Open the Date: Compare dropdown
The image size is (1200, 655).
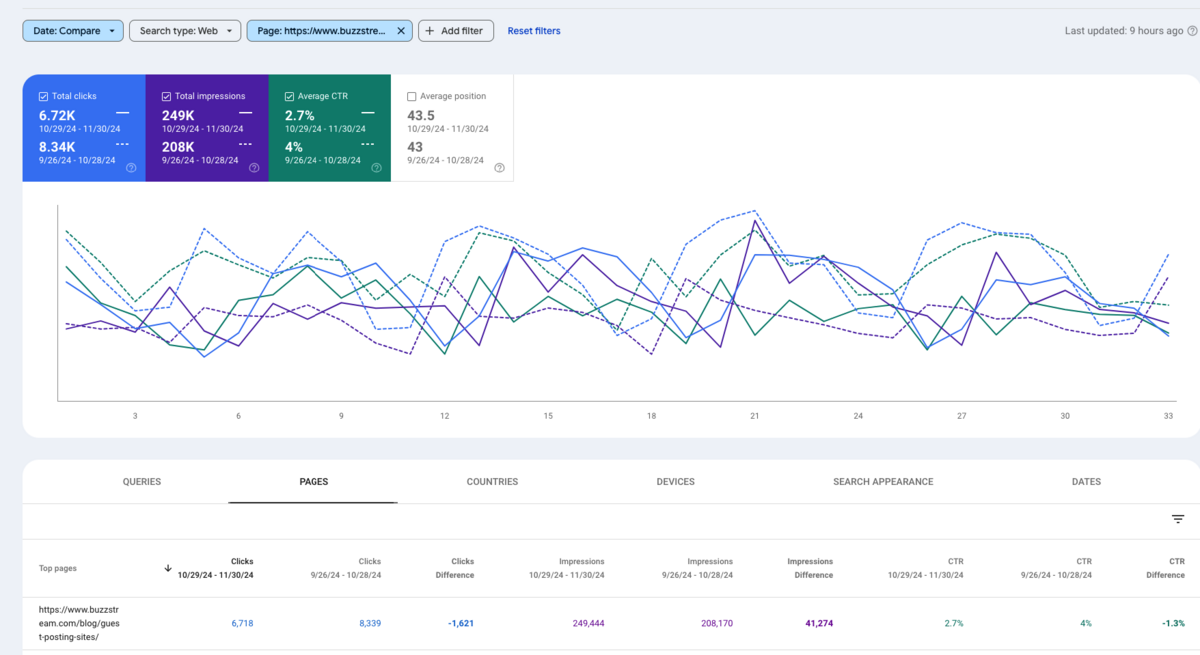(73, 31)
